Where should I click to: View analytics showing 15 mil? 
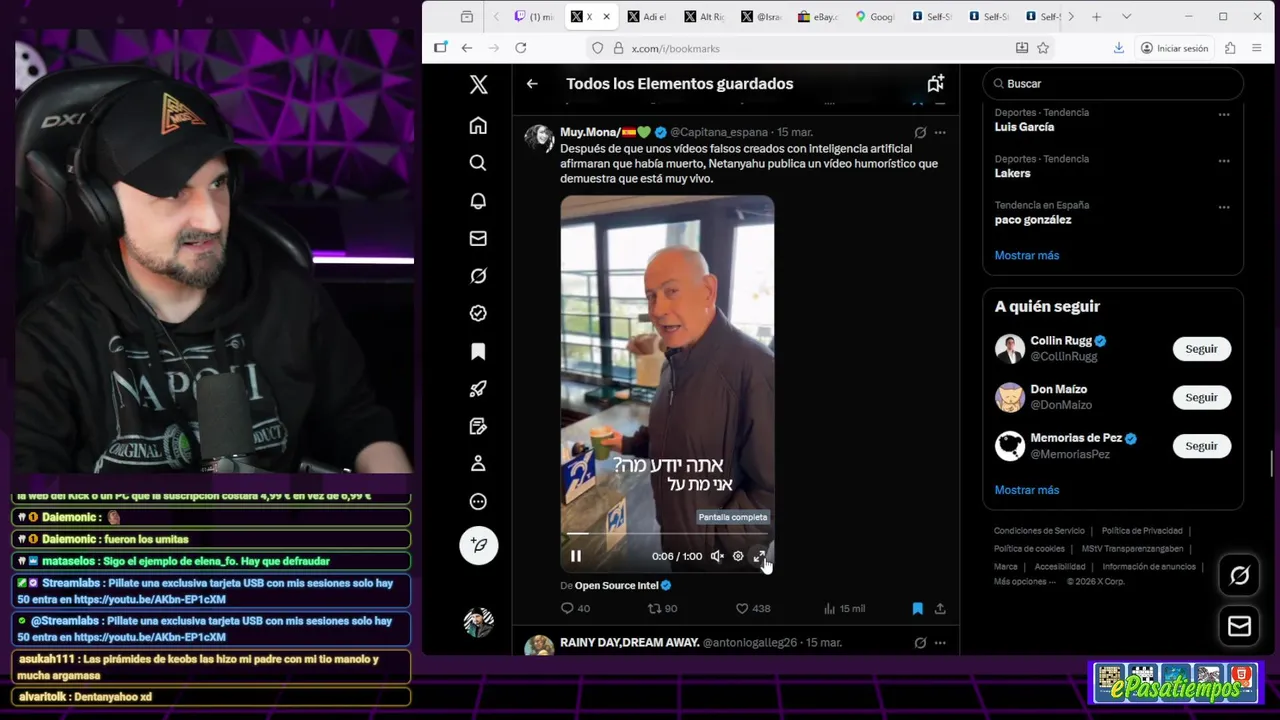pos(844,608)
